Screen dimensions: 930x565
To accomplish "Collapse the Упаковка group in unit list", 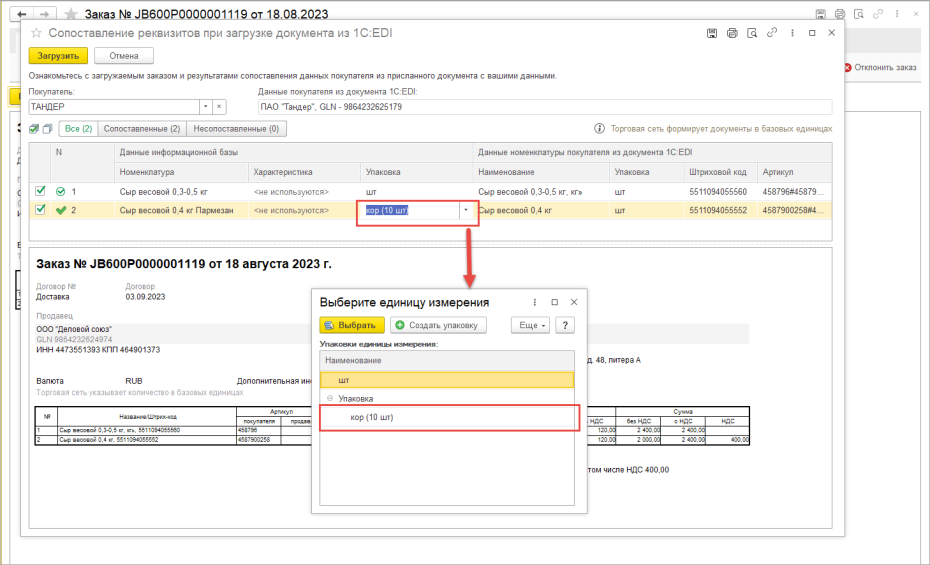I will point(330,398).
